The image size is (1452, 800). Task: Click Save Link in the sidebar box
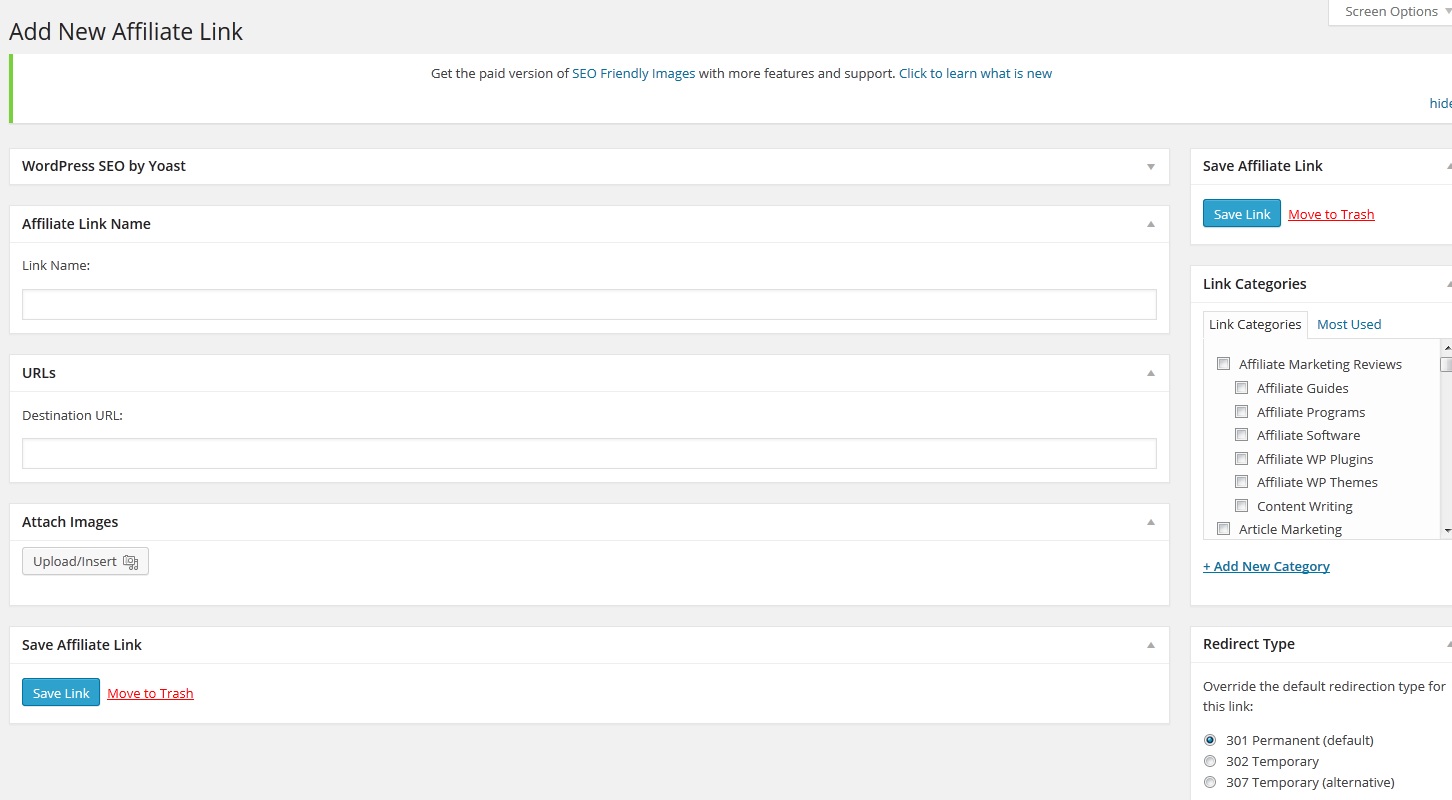(x=1242, y=214)
